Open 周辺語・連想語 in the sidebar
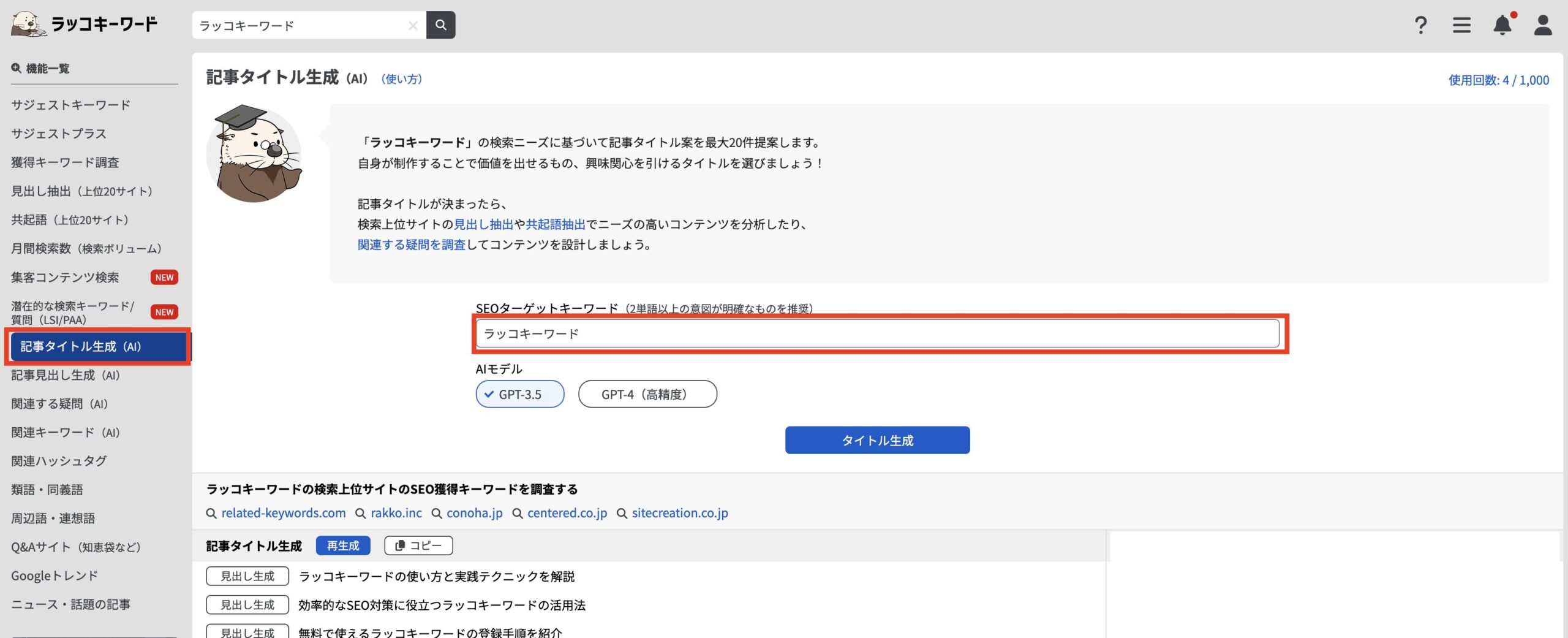The width and height of the screenshot is (1568, 638). pyautogui.click(x=53, y=518)
